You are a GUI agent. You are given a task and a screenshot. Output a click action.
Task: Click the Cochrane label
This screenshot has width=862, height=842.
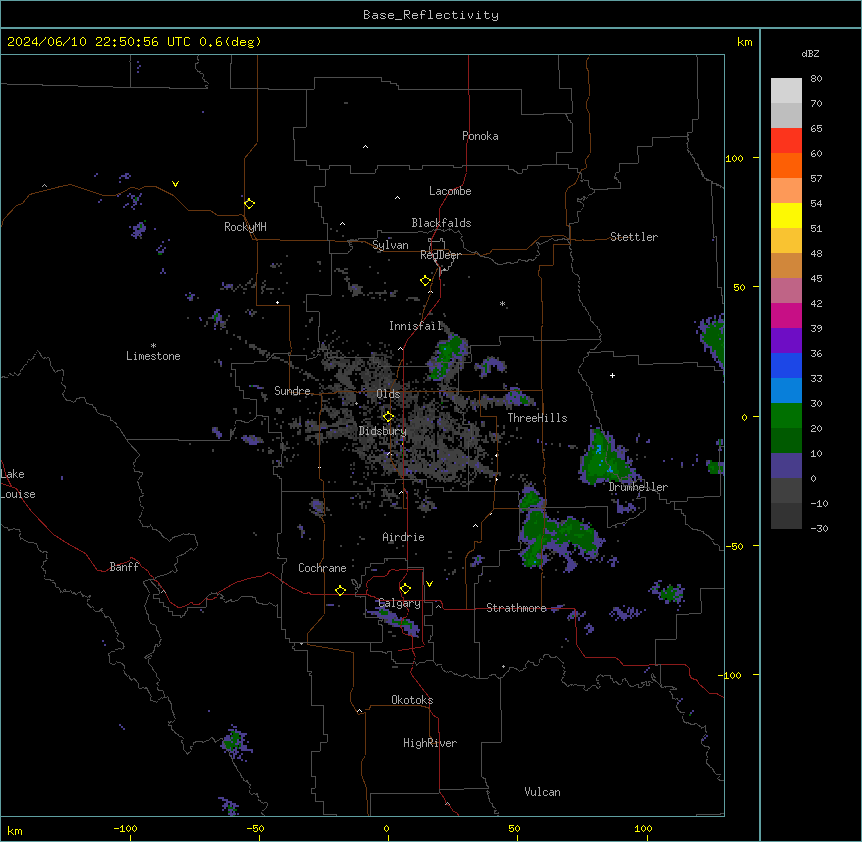[322, 568]
